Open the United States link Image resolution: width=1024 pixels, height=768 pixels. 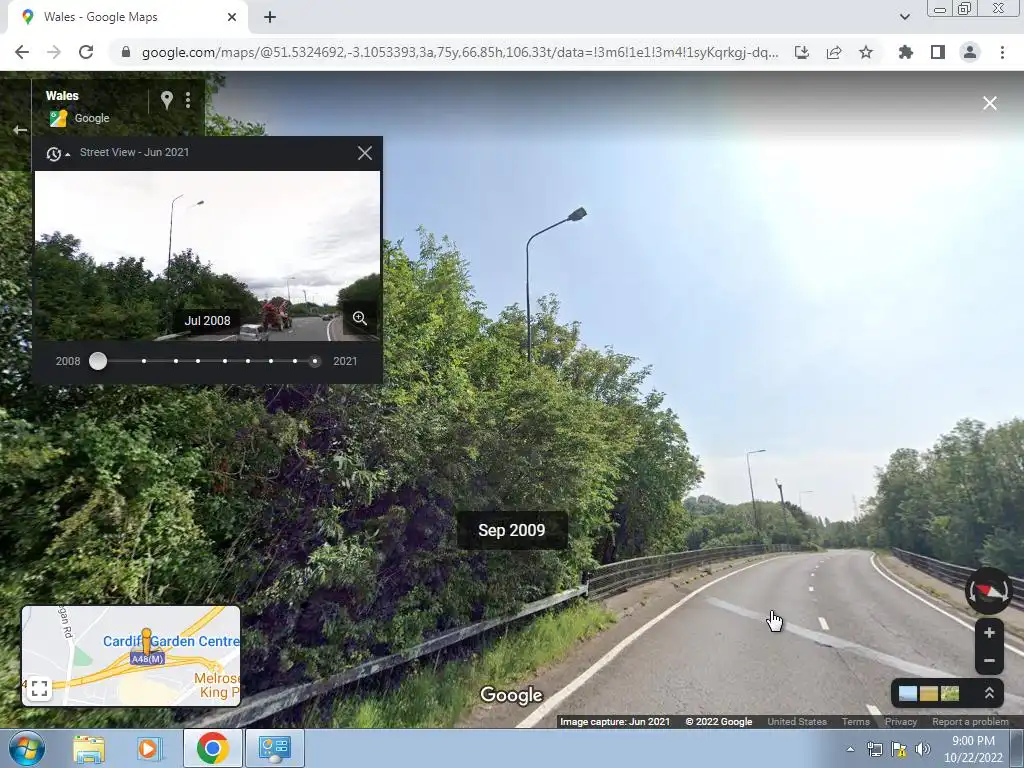coord(797,722)
